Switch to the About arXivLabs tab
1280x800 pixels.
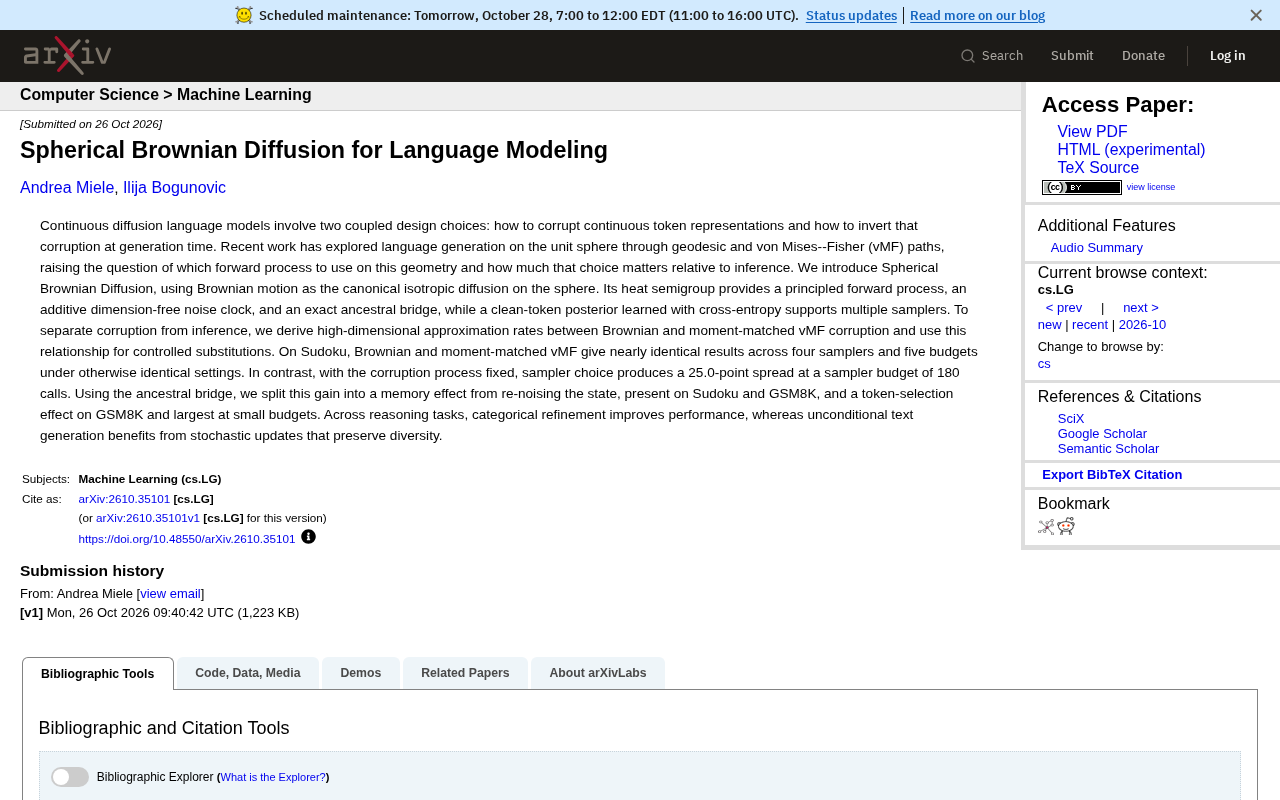click(x=598, y=673)
